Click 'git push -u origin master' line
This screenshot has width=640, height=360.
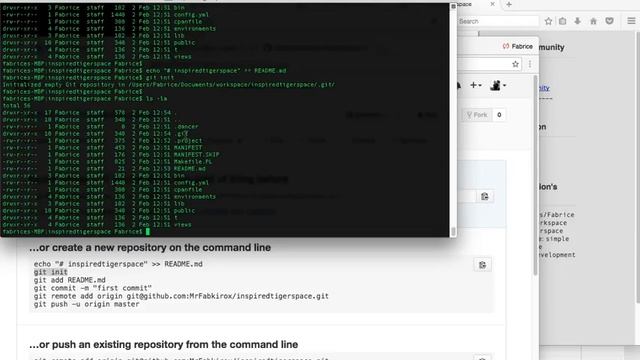point(87,304)
